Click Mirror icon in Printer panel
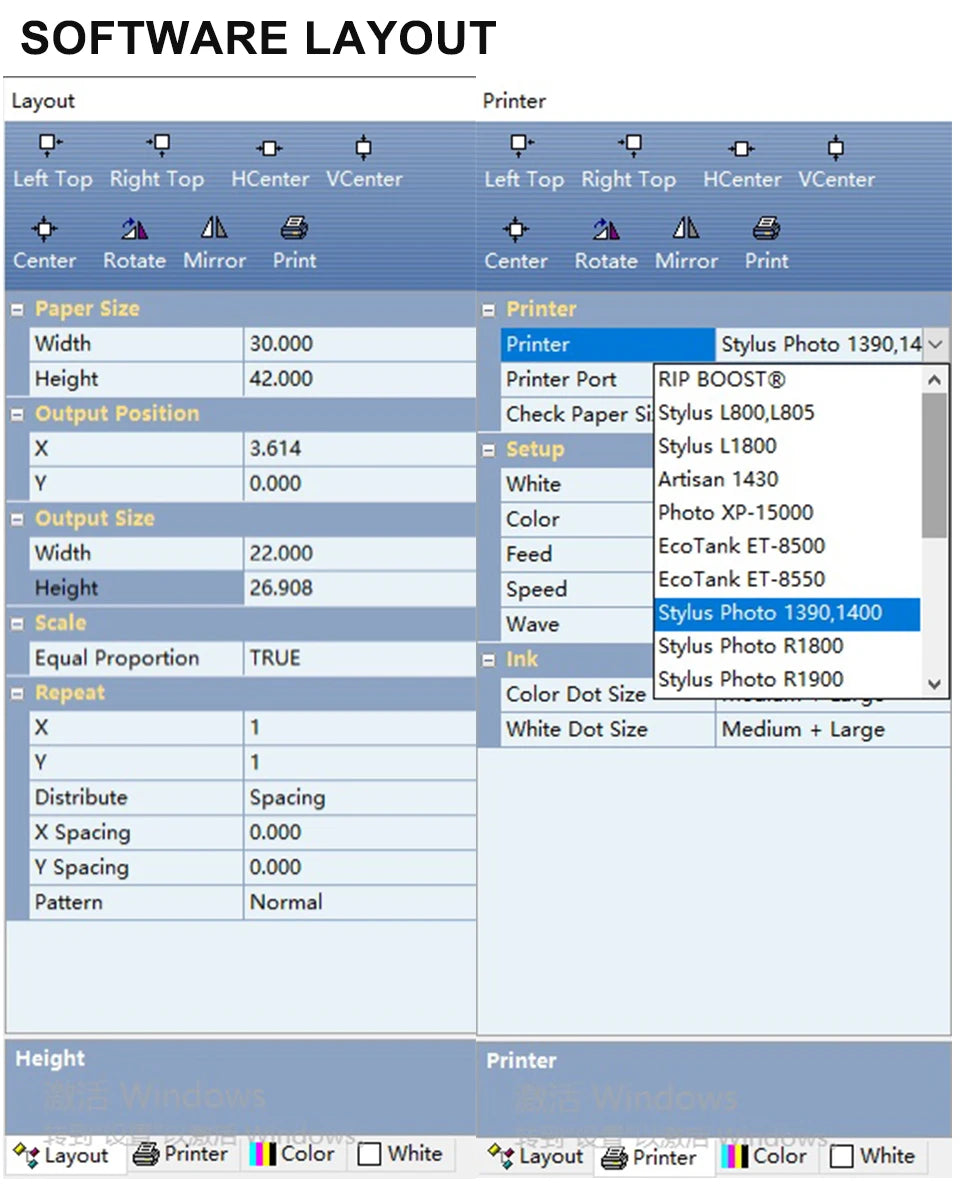 (686, 228)
